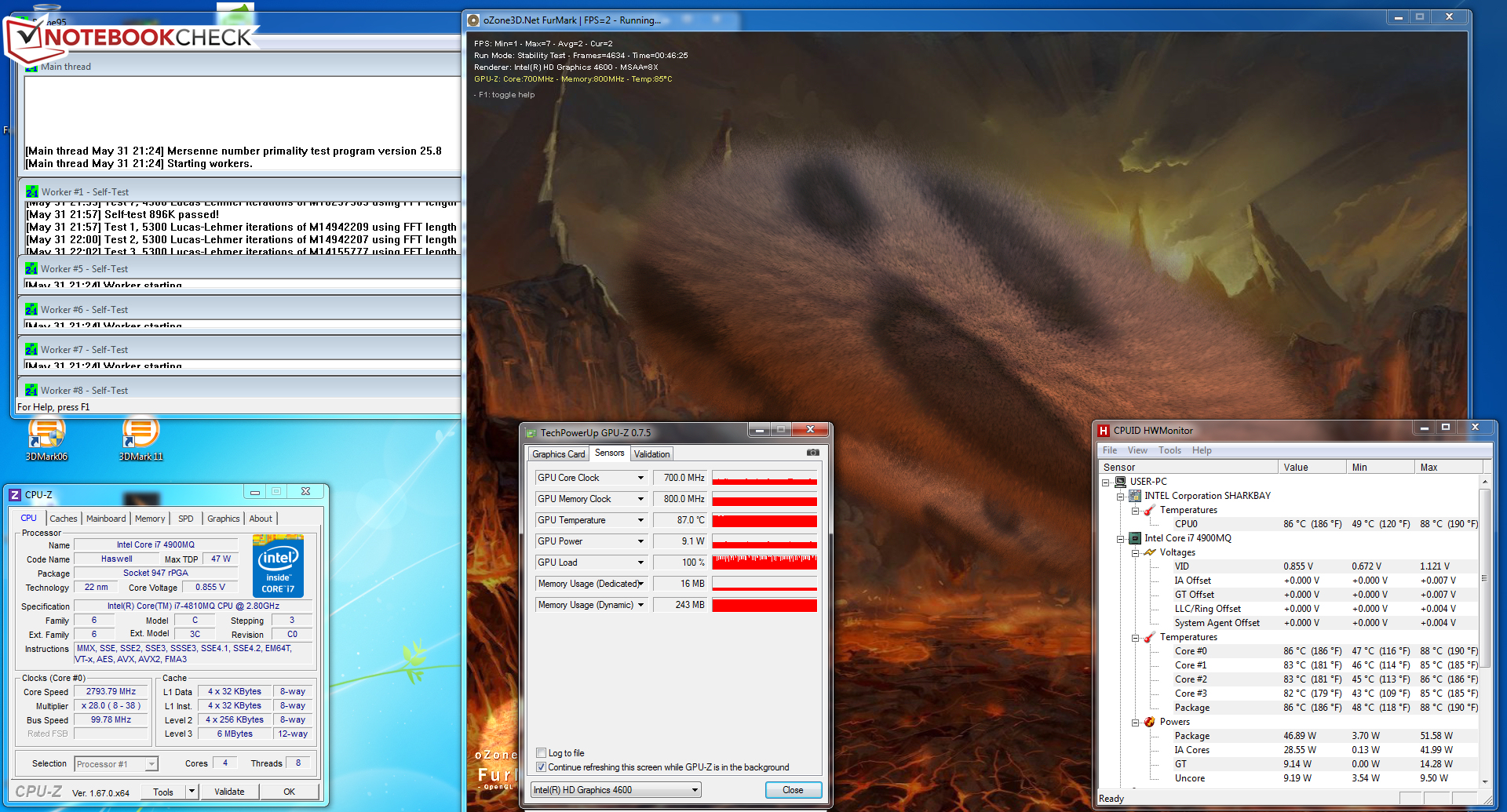The height and width of the screenshot is (812, 1507).
Task: Click the FurMark title bar app icon
Action: point(473,20)
